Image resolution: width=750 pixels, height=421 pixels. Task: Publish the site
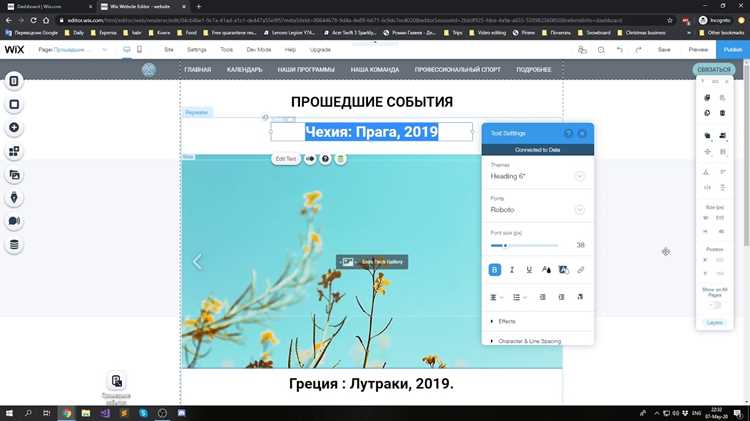[x=733, y=50]
